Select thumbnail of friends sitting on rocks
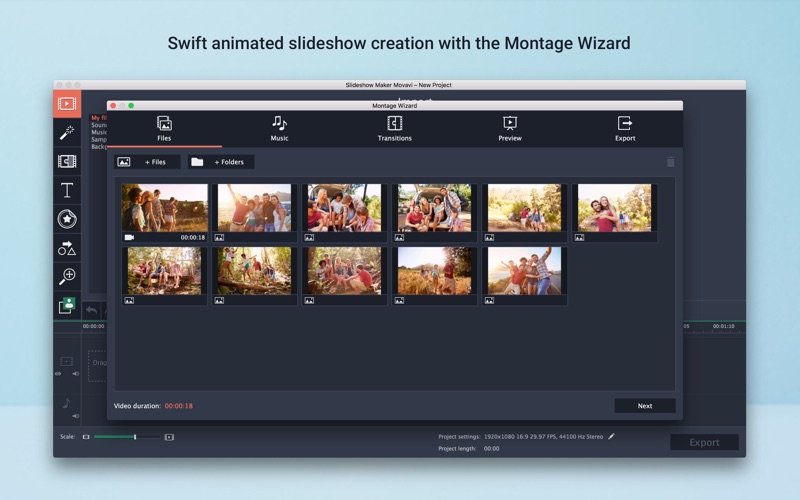The height and width of the screenshot is (500, 800). 344,276
